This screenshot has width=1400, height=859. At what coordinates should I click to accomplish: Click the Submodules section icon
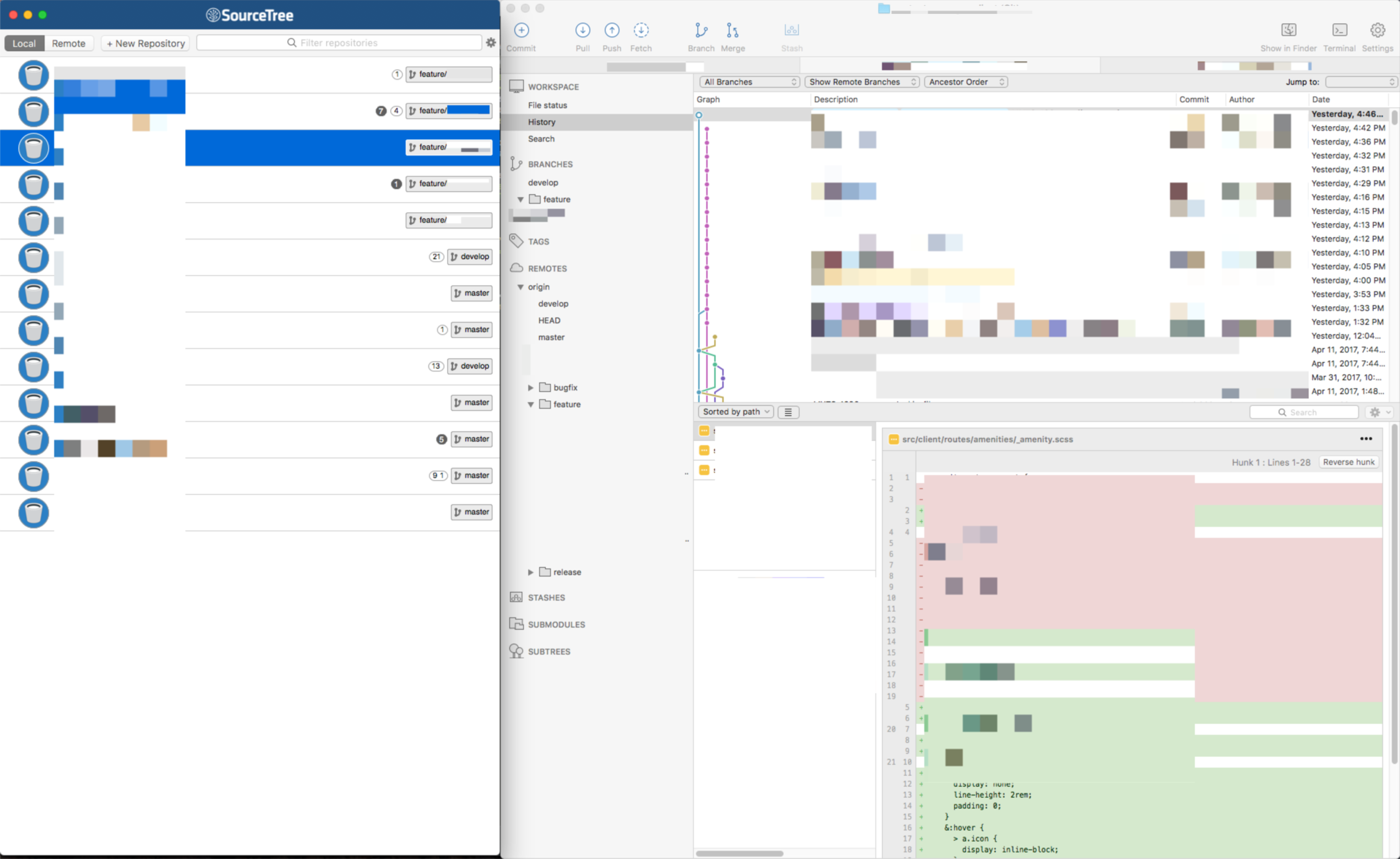point(516,624)
